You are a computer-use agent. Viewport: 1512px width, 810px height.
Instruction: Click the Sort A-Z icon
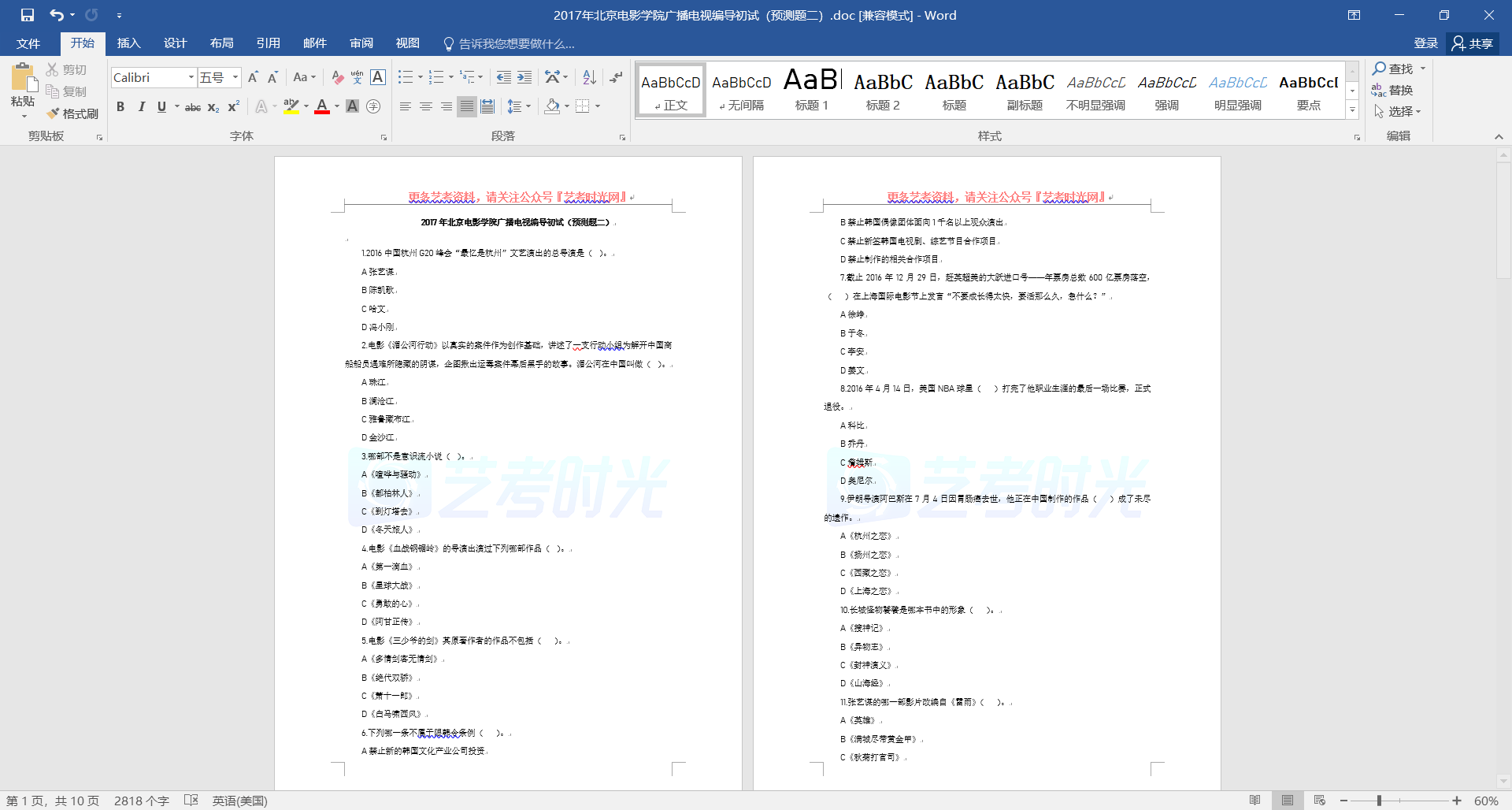pos(589,77)
